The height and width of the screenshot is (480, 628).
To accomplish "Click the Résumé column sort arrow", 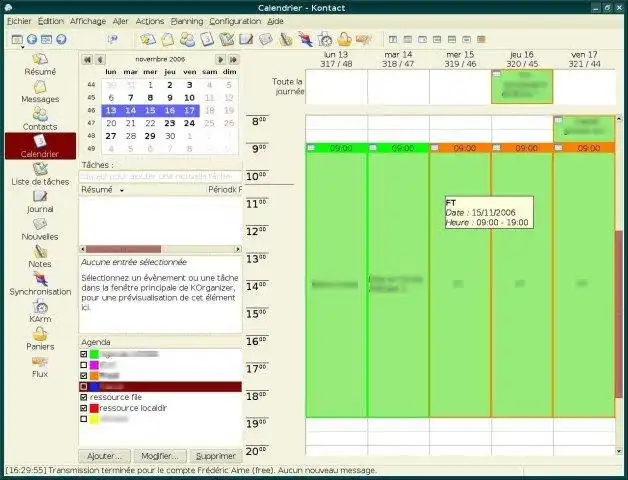I will coord(121,190).
